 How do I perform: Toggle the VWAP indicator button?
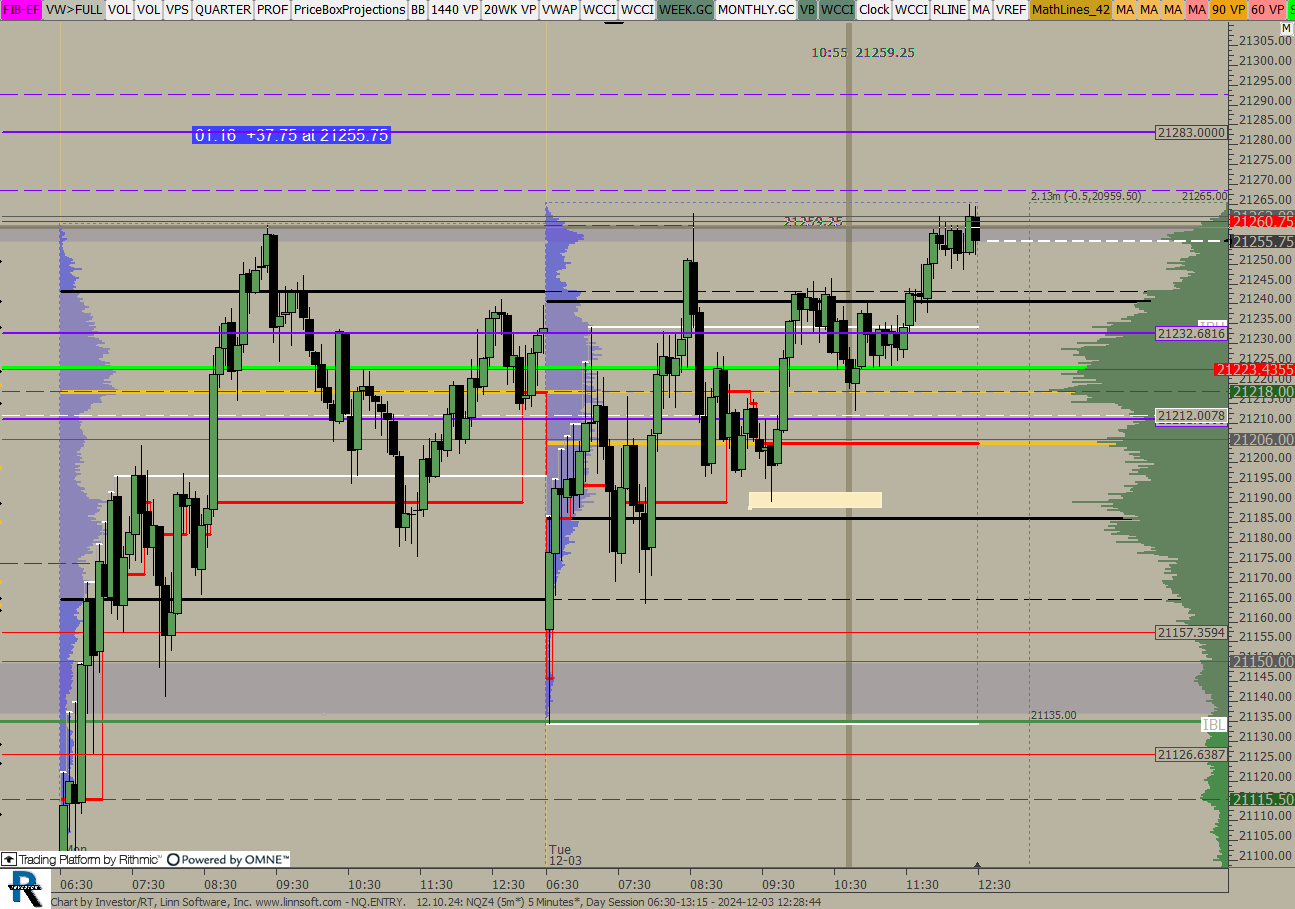click(x=559, y=9)
